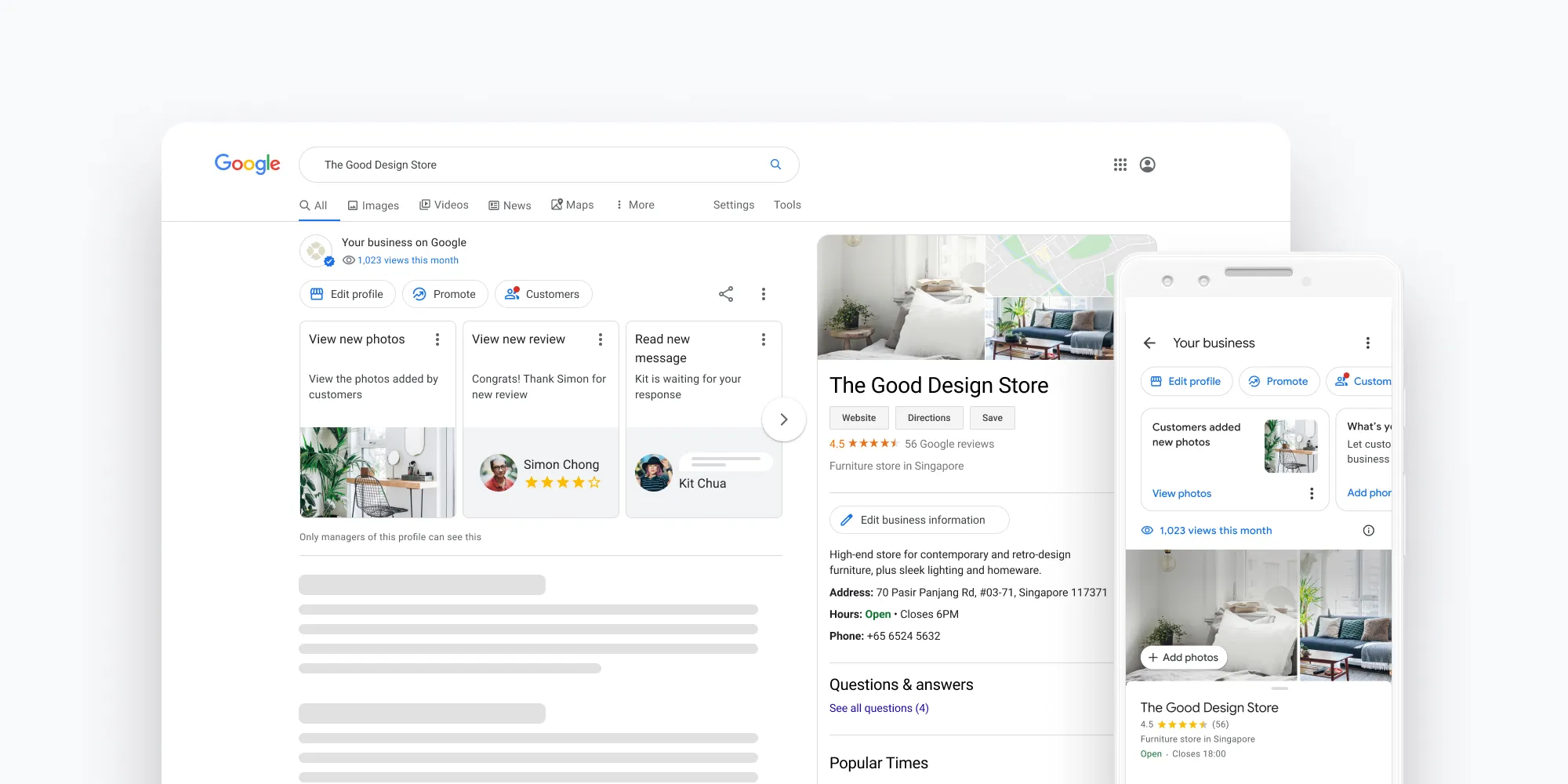Click the Popular Times heading
Image resolution: width=1568 pixels, height=784 pixels.
pos(879,763)
